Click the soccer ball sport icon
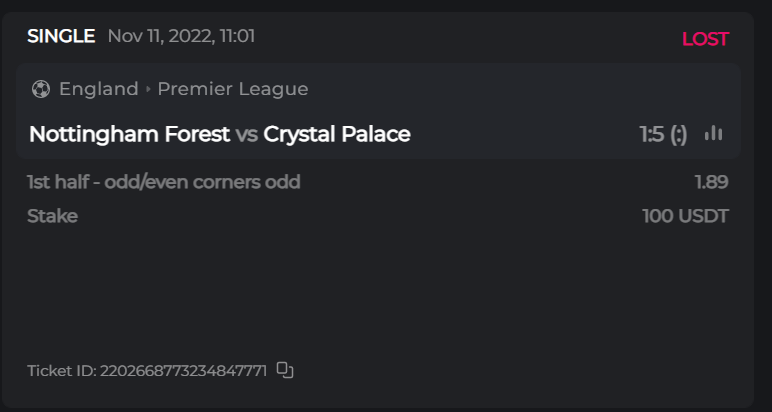 [41, 89]
